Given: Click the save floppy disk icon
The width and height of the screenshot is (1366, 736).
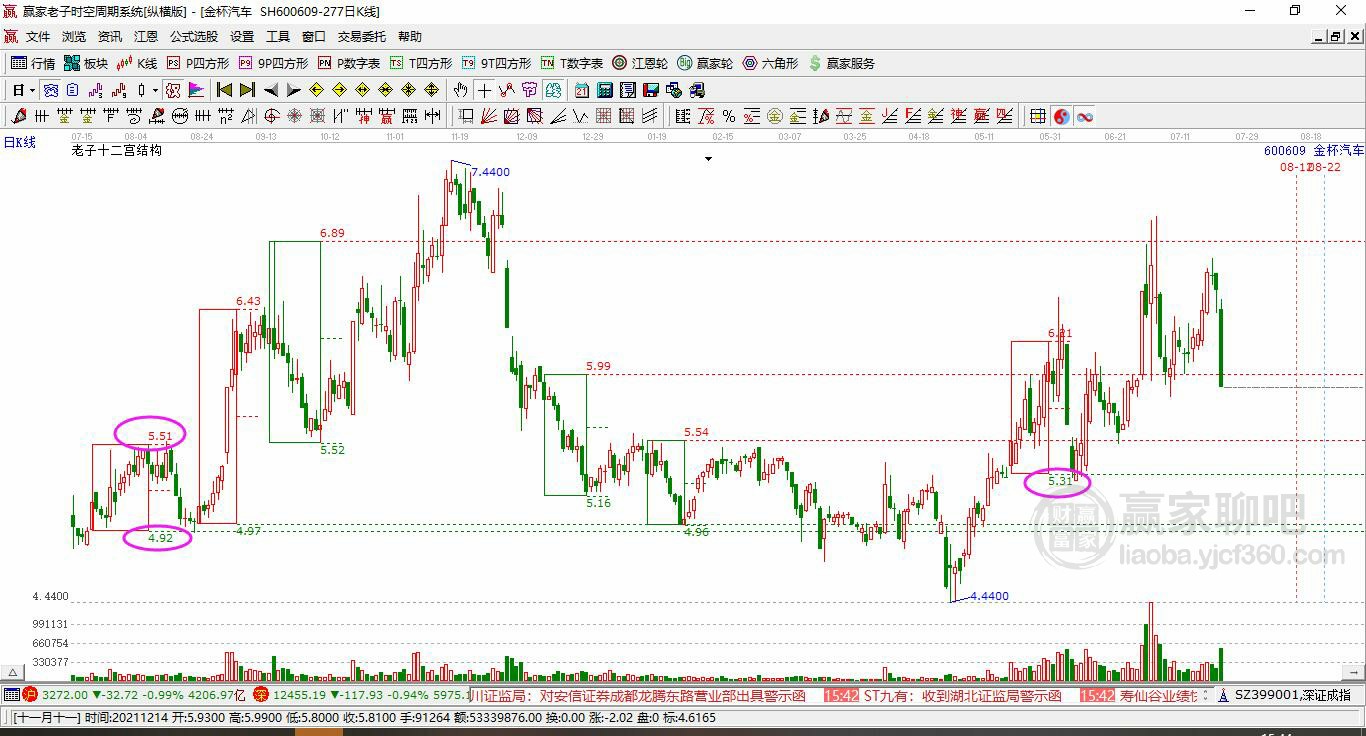Looking at the screenshot, I should pyautogui.click(x=651, y=90).
